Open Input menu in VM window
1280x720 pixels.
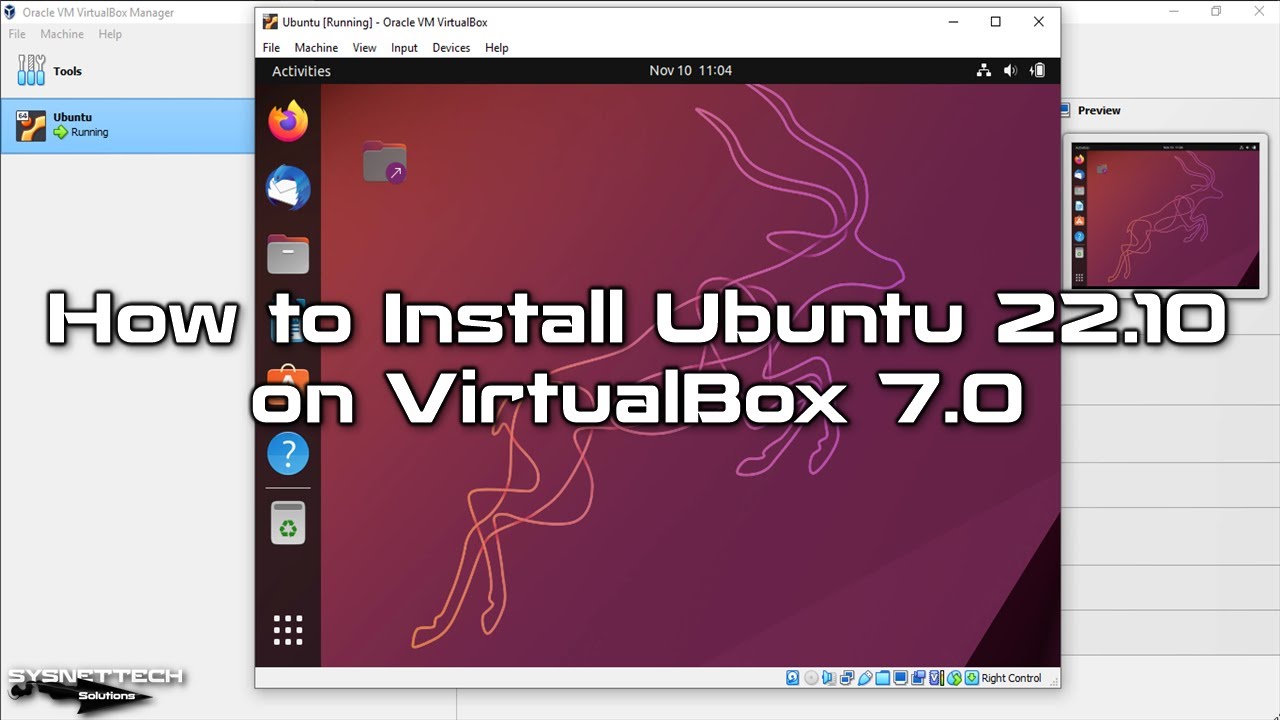[x=404, y=47]
